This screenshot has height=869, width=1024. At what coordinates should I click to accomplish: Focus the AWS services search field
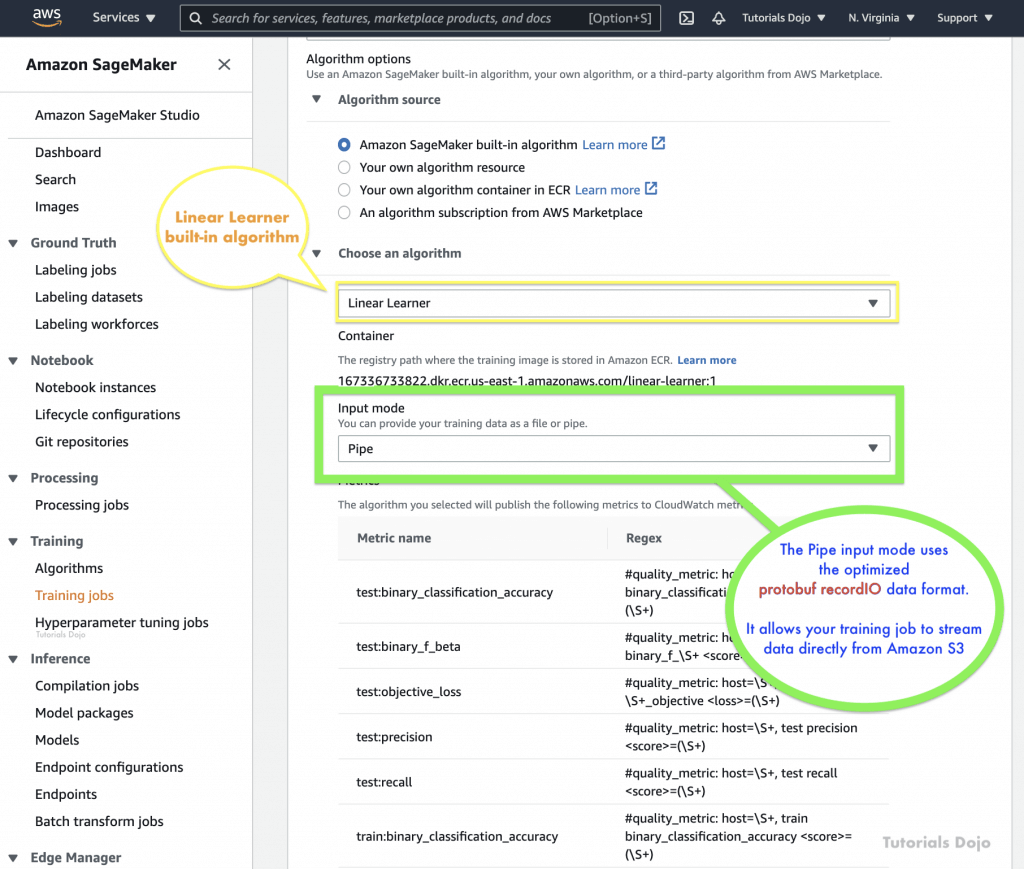[420, 18]
